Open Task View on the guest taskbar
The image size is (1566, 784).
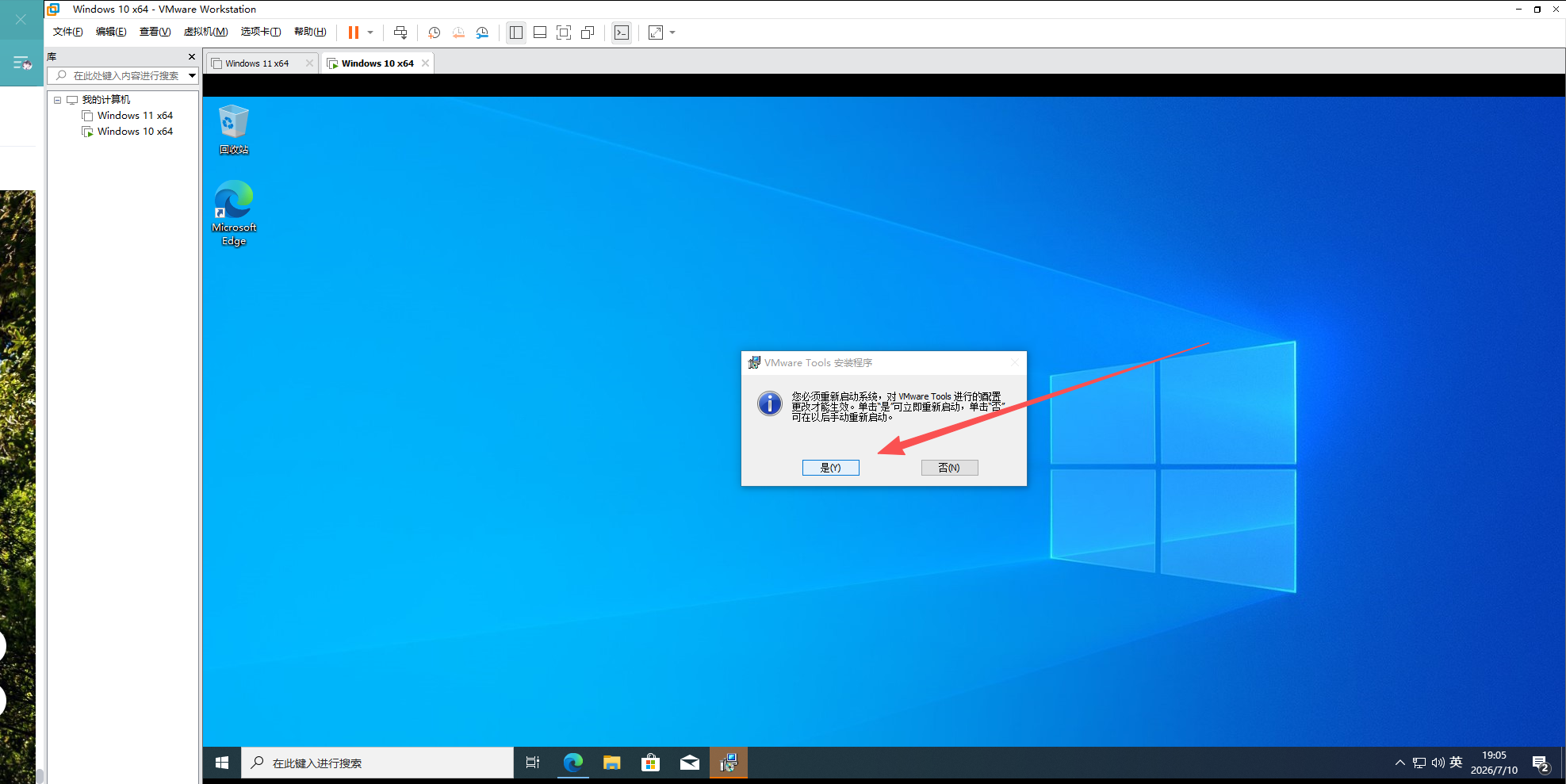pos(533,763)
